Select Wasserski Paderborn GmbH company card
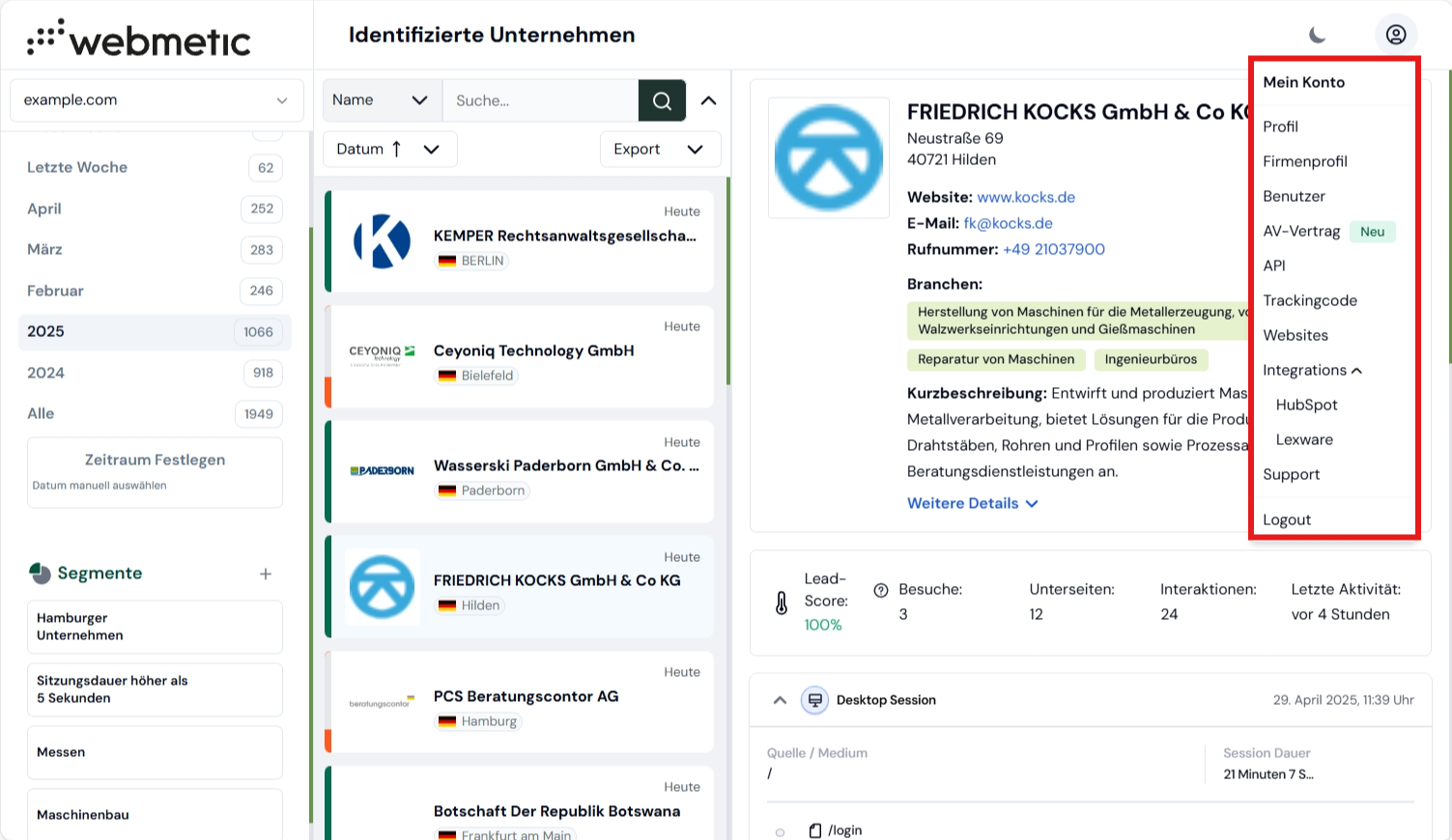Image resolution: width=1452 pixels, height=840 pixels. [520, 471]
